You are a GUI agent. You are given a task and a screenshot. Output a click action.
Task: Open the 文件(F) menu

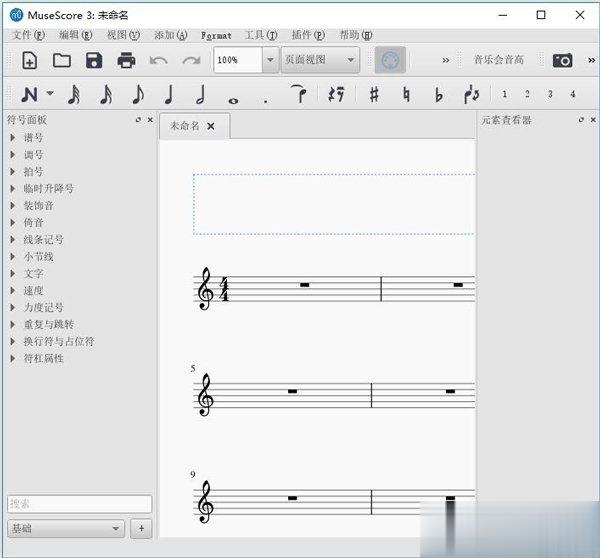29,35
